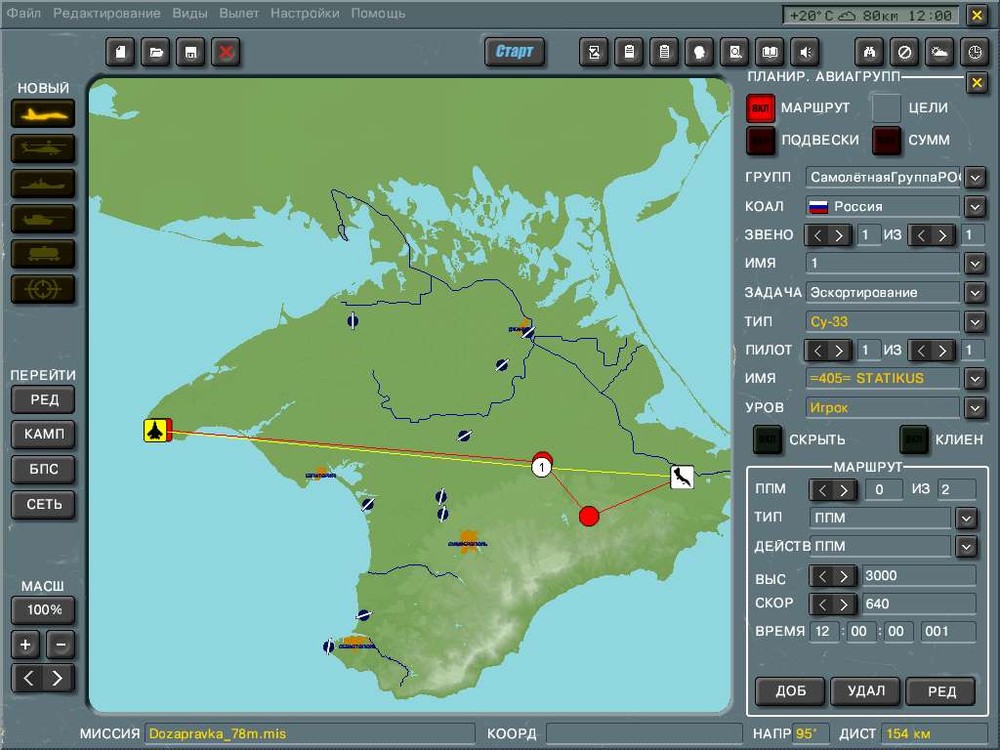The image size is (1000, 750).
Task: Open the ТИП Су-33 aircraft type dropdown
Action: click(975, 322)
